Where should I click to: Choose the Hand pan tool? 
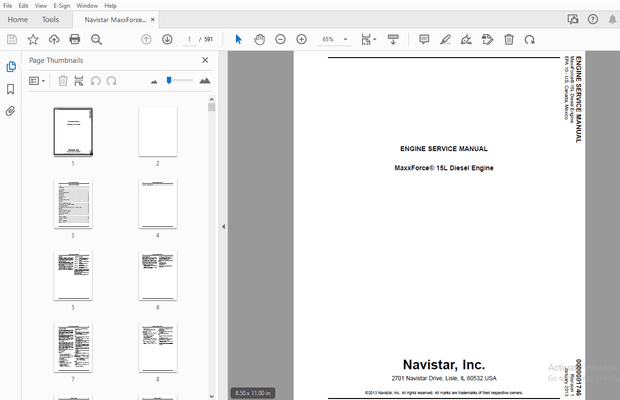click(x=259, y=39)
